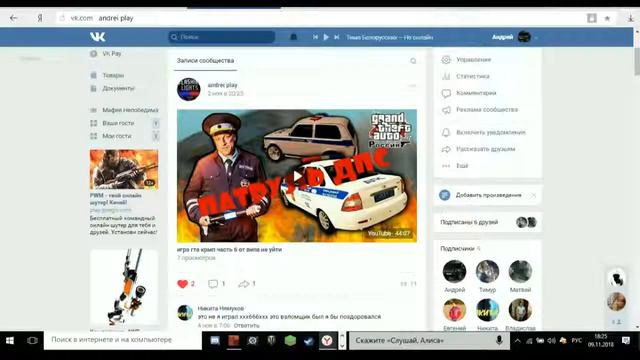Open Подписаны 6 друзей block
The image size is (640, 360).
click(488, 222)
